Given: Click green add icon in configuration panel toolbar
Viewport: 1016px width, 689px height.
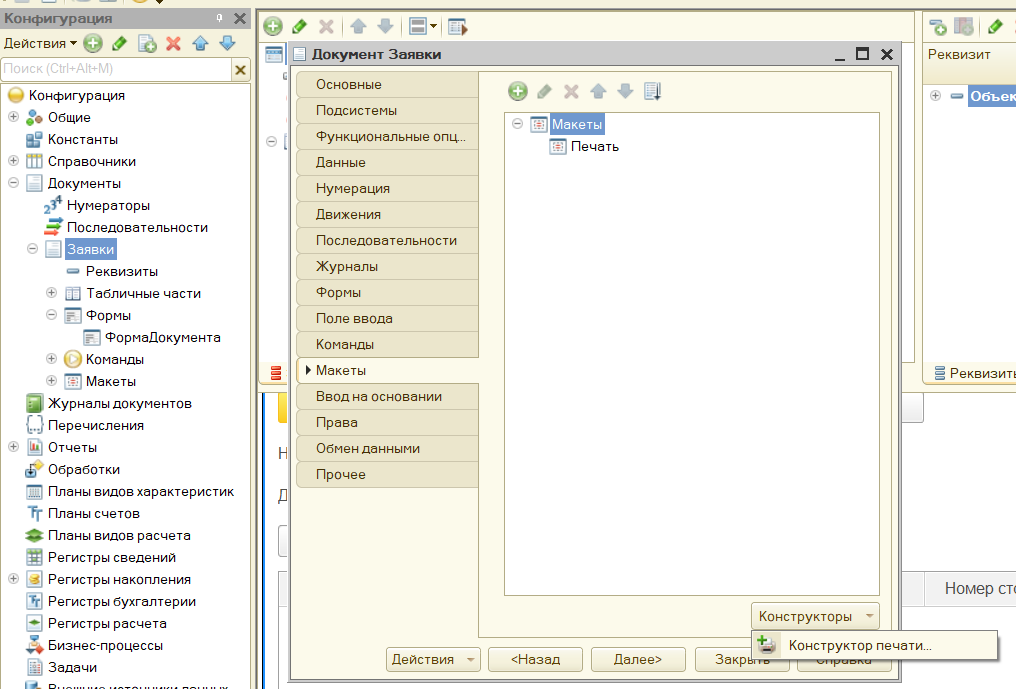Looking at the screenshot, I should pos(93,43).
